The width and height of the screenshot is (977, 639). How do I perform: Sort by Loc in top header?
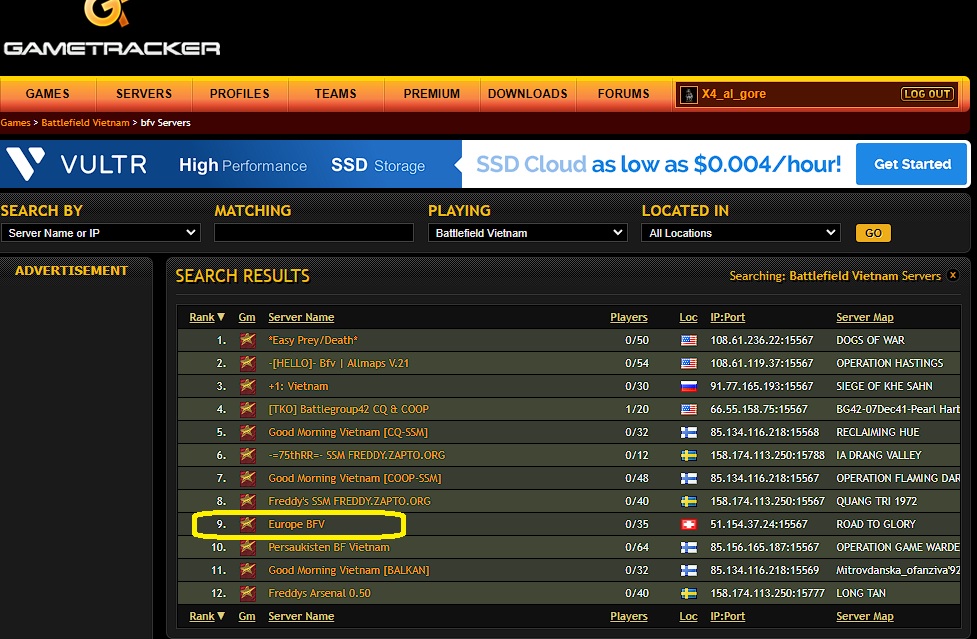pos(689,317)
